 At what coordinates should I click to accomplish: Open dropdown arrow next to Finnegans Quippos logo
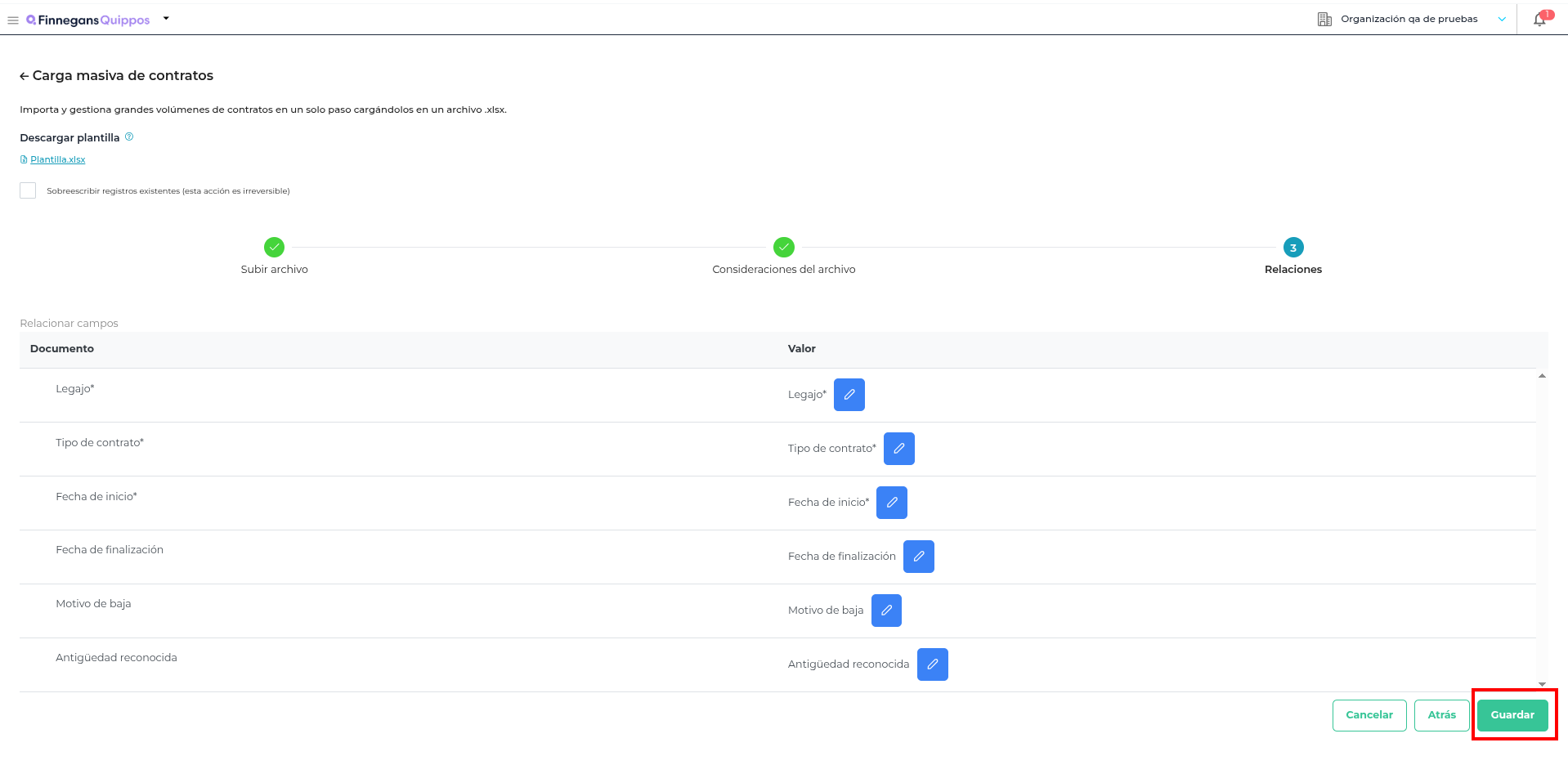(166, 19)
